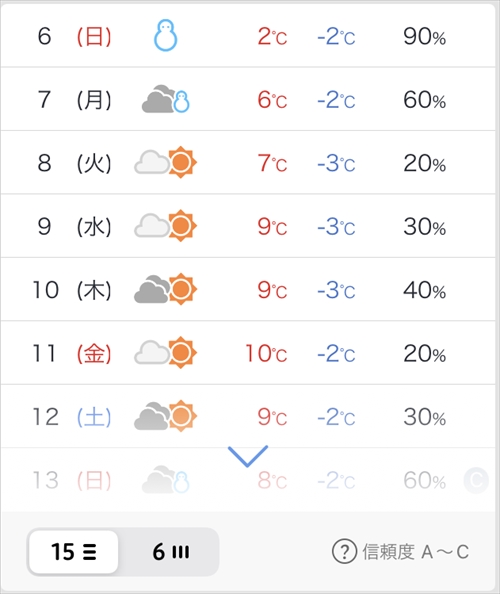Expand more days with the blue chevron

(248, 456)
